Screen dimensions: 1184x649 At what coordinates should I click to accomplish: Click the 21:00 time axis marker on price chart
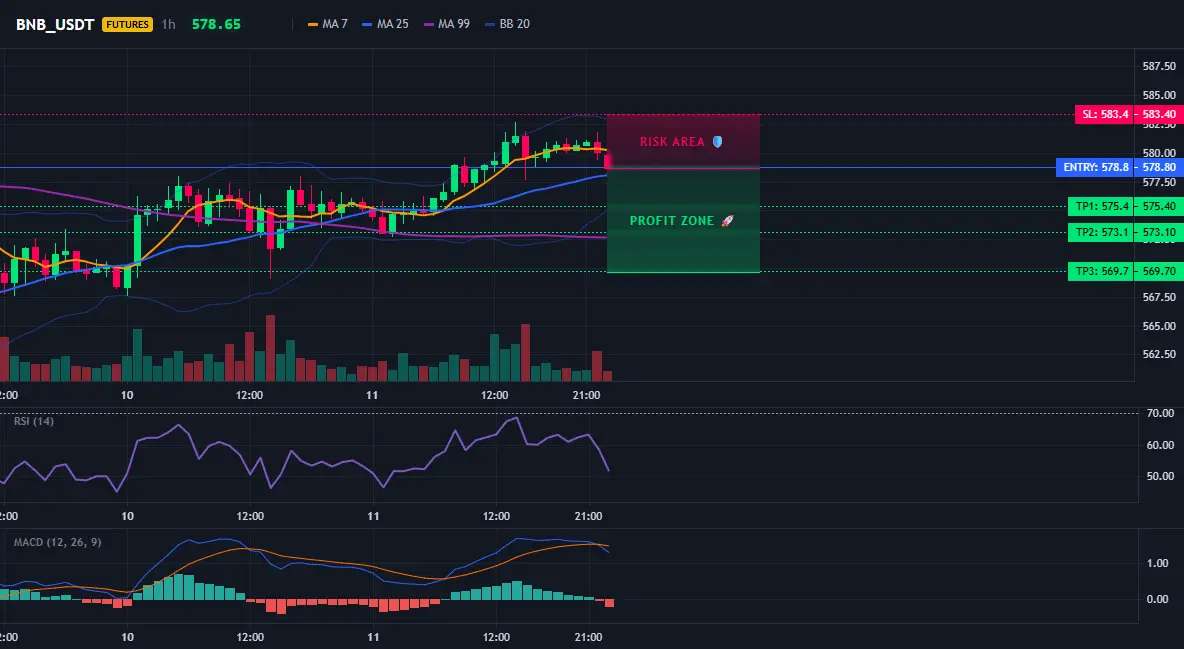coord(587,395)
